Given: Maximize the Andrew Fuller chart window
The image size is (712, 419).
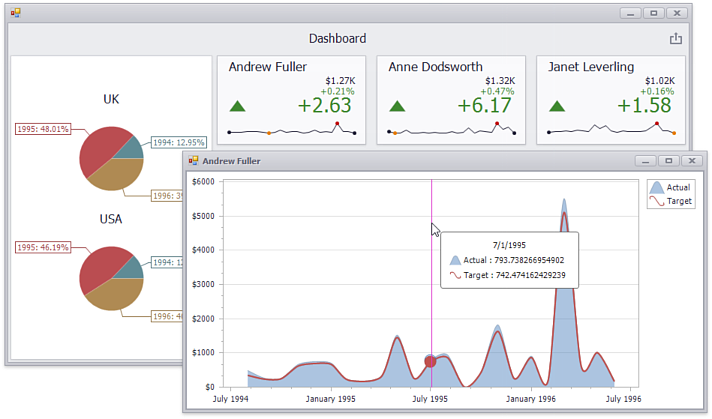Looking at the screenshot, I should pyautogui.click(x=668, y=161).
